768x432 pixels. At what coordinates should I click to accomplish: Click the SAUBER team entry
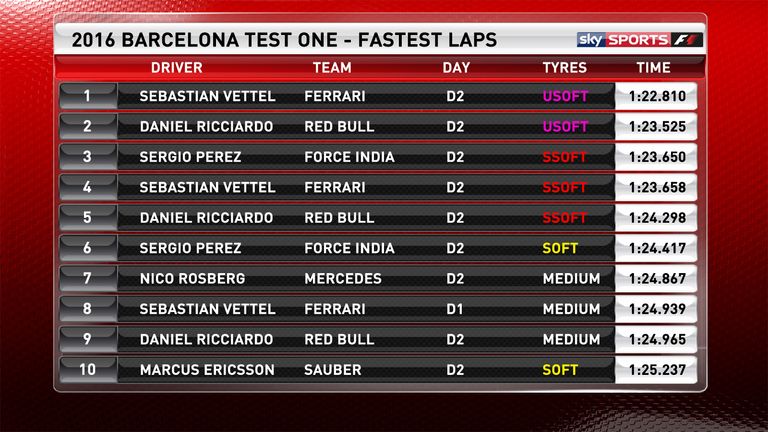[x=333, y=370]
